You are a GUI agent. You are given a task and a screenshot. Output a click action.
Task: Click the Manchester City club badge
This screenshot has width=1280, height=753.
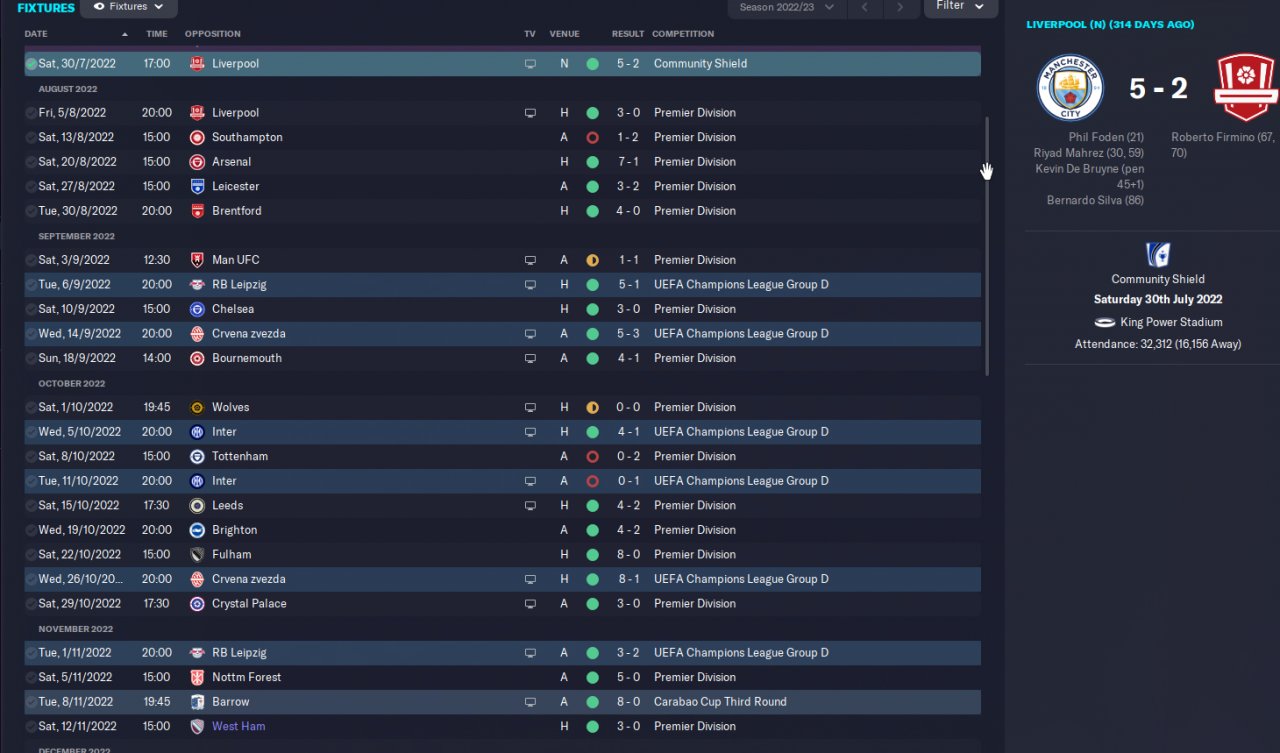(x=1069, y=88)
